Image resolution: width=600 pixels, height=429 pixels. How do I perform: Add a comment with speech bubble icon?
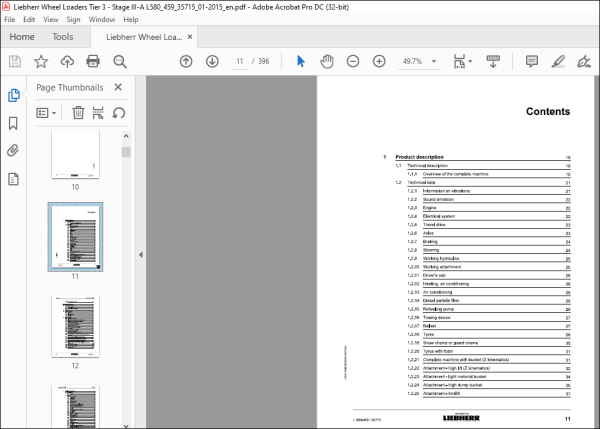coord(532,61)
